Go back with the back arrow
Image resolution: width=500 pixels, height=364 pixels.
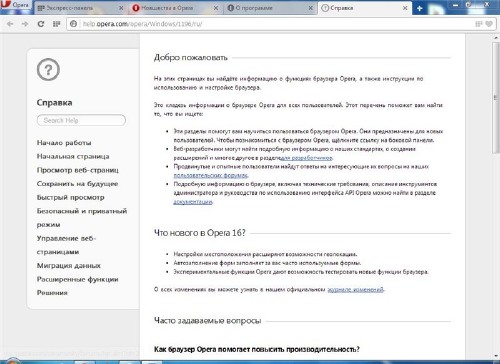10,24
